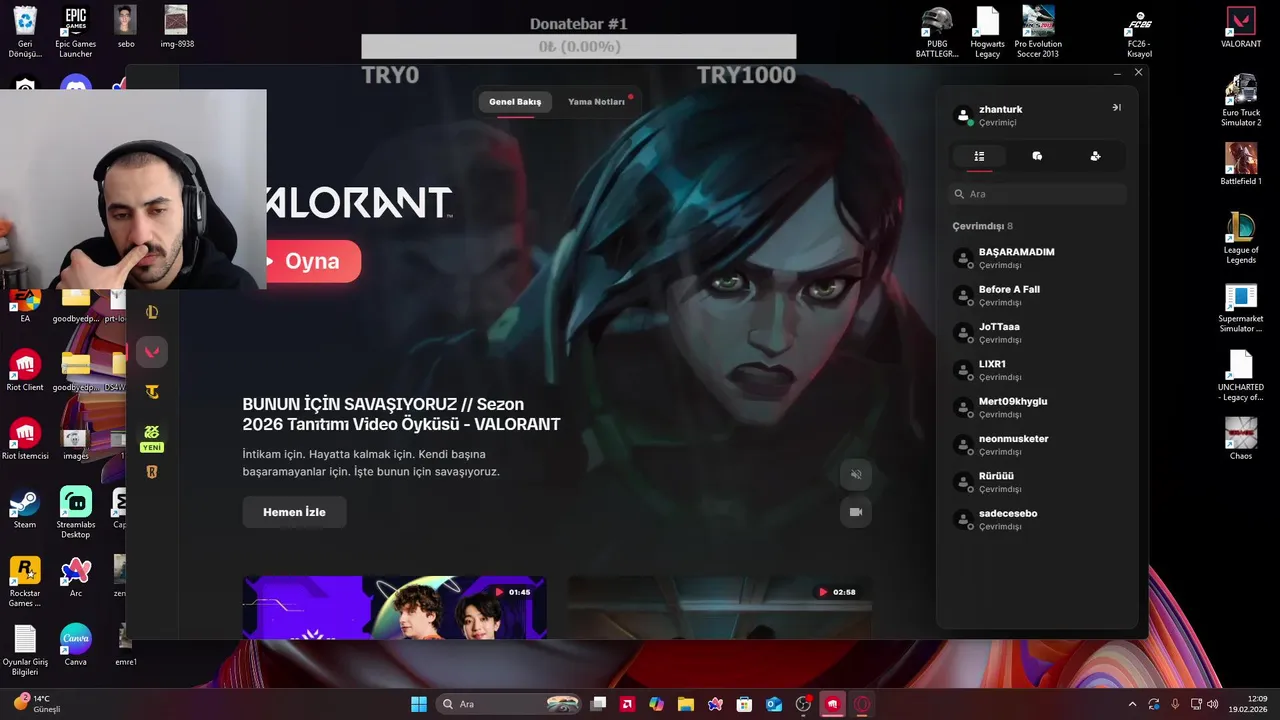Screen dimensions: 1280x720
Task: Unmute the trailer video sound
Action: pyautogui.click(x=855, y=474)
